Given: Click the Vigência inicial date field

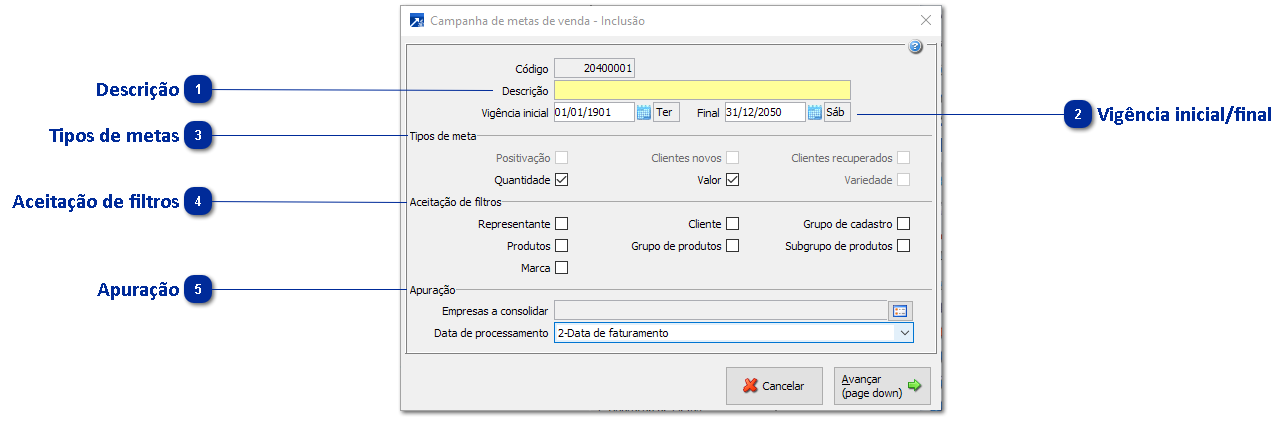Looking at the screenshot, I should 593,113.
